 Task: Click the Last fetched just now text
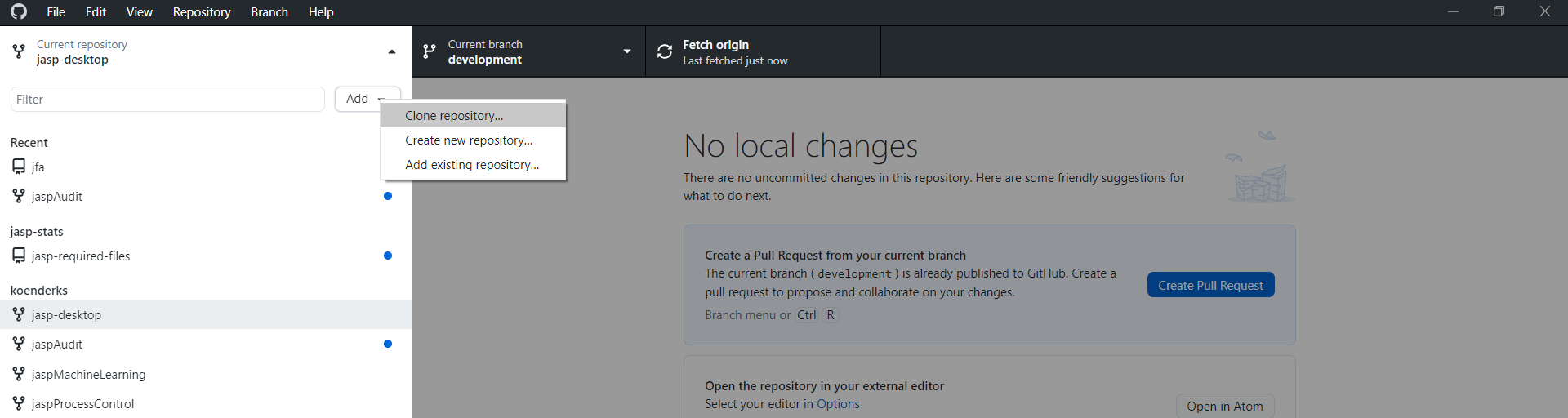pos(735,61)
